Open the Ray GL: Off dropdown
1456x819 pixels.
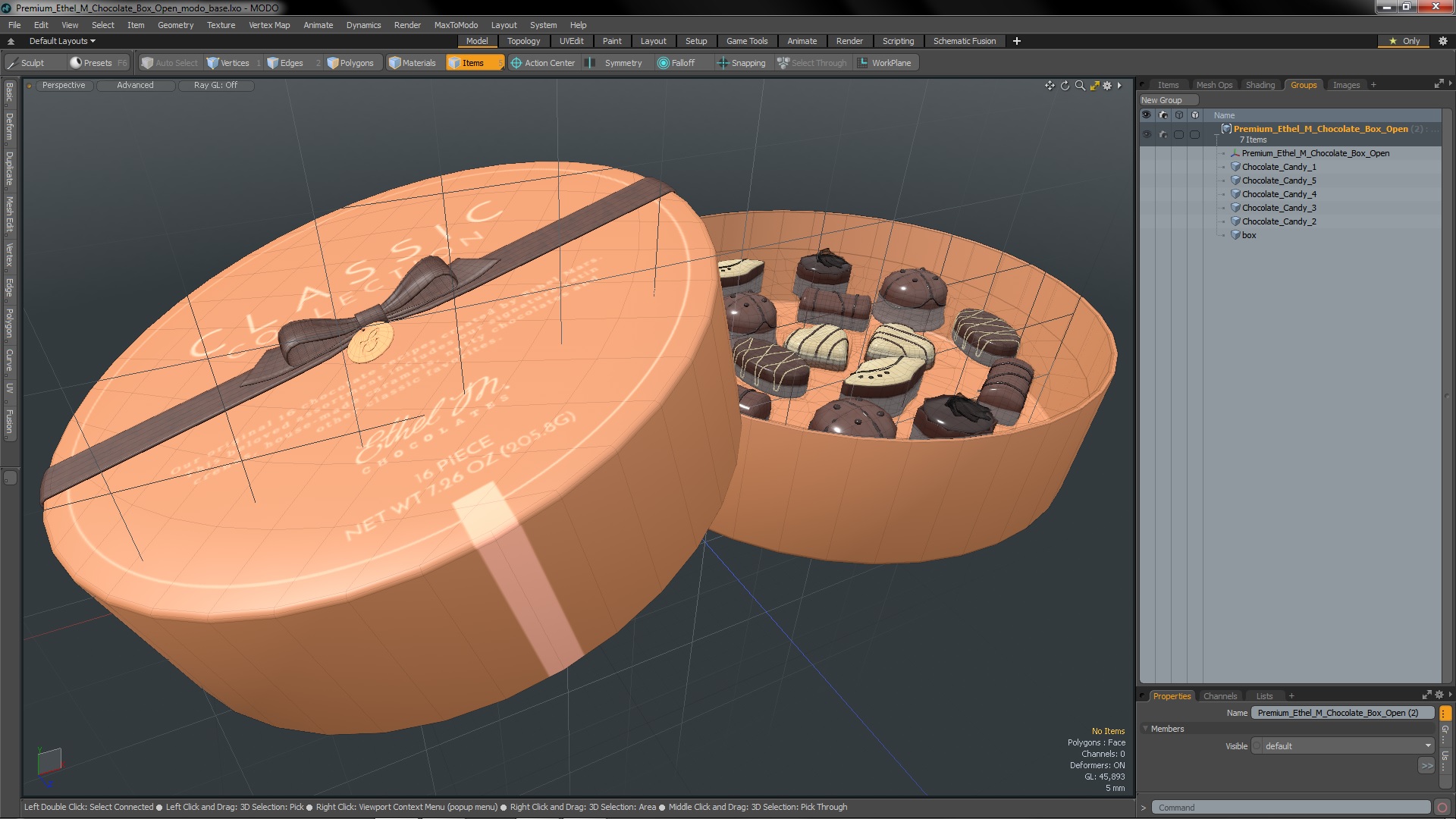215,86
